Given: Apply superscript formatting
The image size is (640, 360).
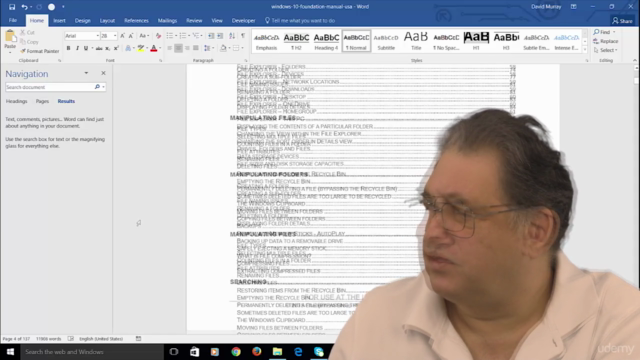Looking at the screenshot, I should coord(116,49).
